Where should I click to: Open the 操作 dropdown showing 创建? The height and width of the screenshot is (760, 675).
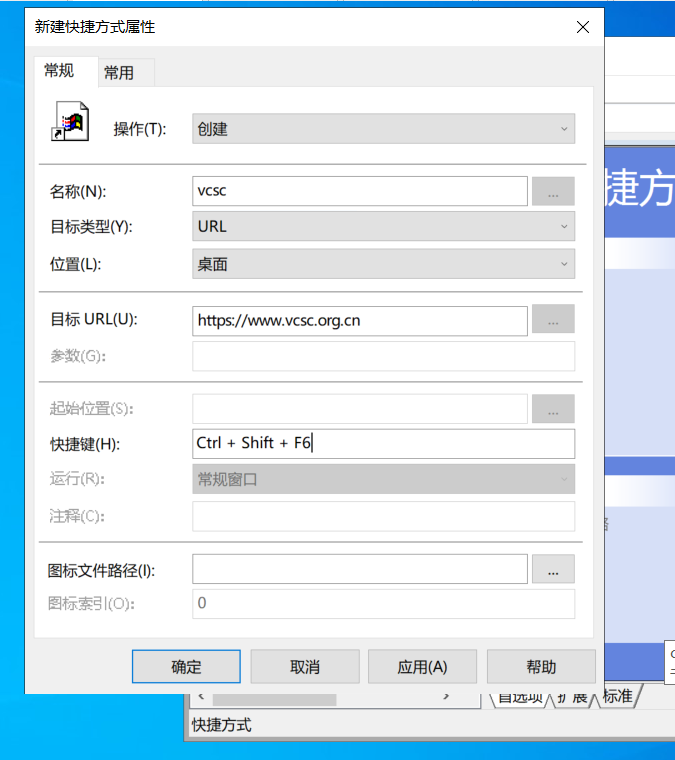tap(383, 129)
